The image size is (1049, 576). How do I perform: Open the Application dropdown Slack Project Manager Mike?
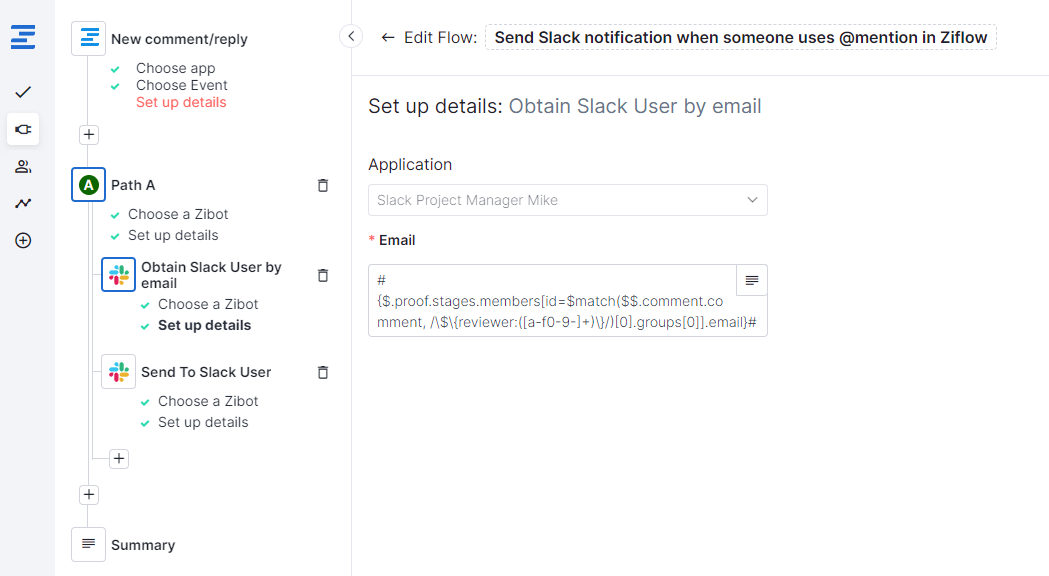point(567,200)
